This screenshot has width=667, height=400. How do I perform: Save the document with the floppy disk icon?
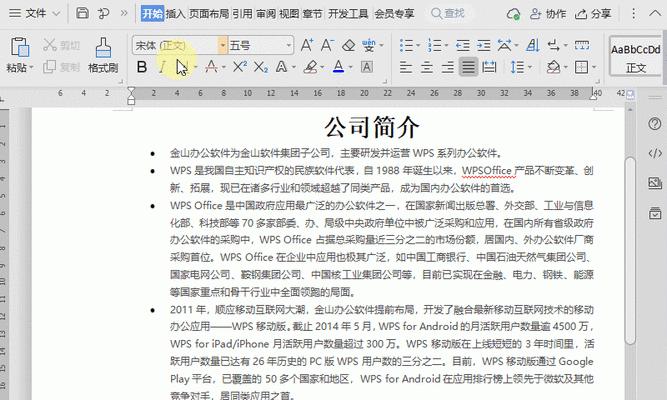coord(82,13)
